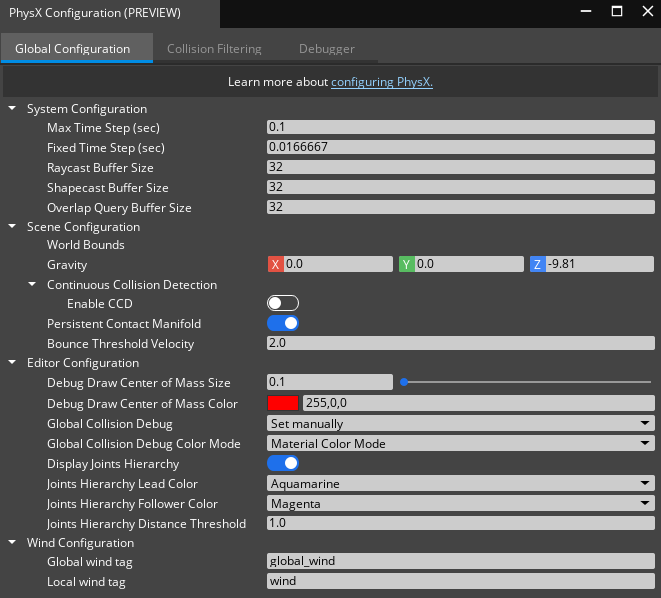Click the Debug Draw Center of Mass Size slider

[x=526, y=382]
